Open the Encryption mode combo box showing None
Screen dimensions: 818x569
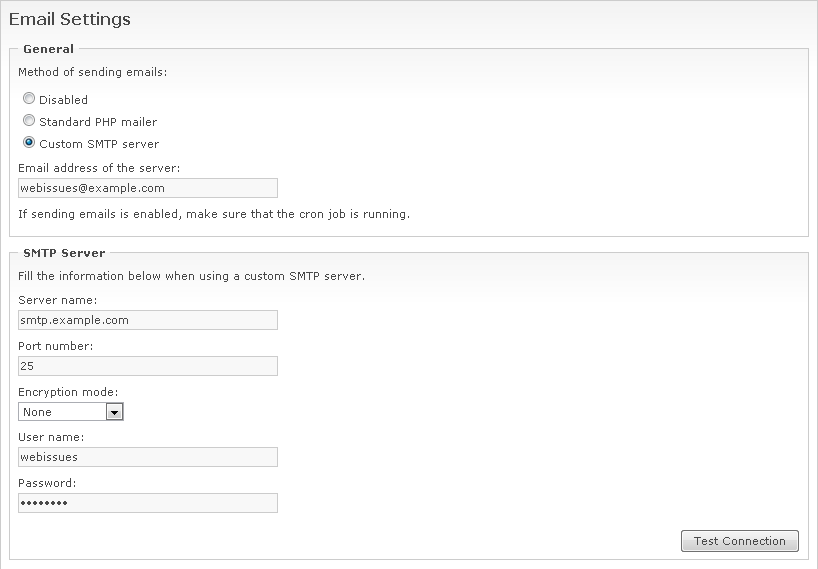[x=62, y=412]
